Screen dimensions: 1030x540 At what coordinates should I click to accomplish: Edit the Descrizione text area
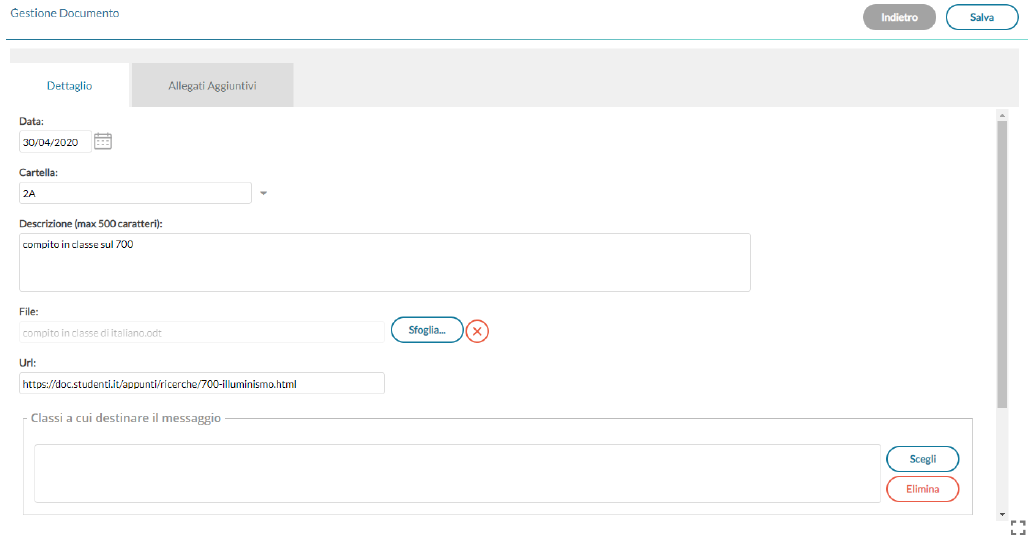(x=385, y=262)
